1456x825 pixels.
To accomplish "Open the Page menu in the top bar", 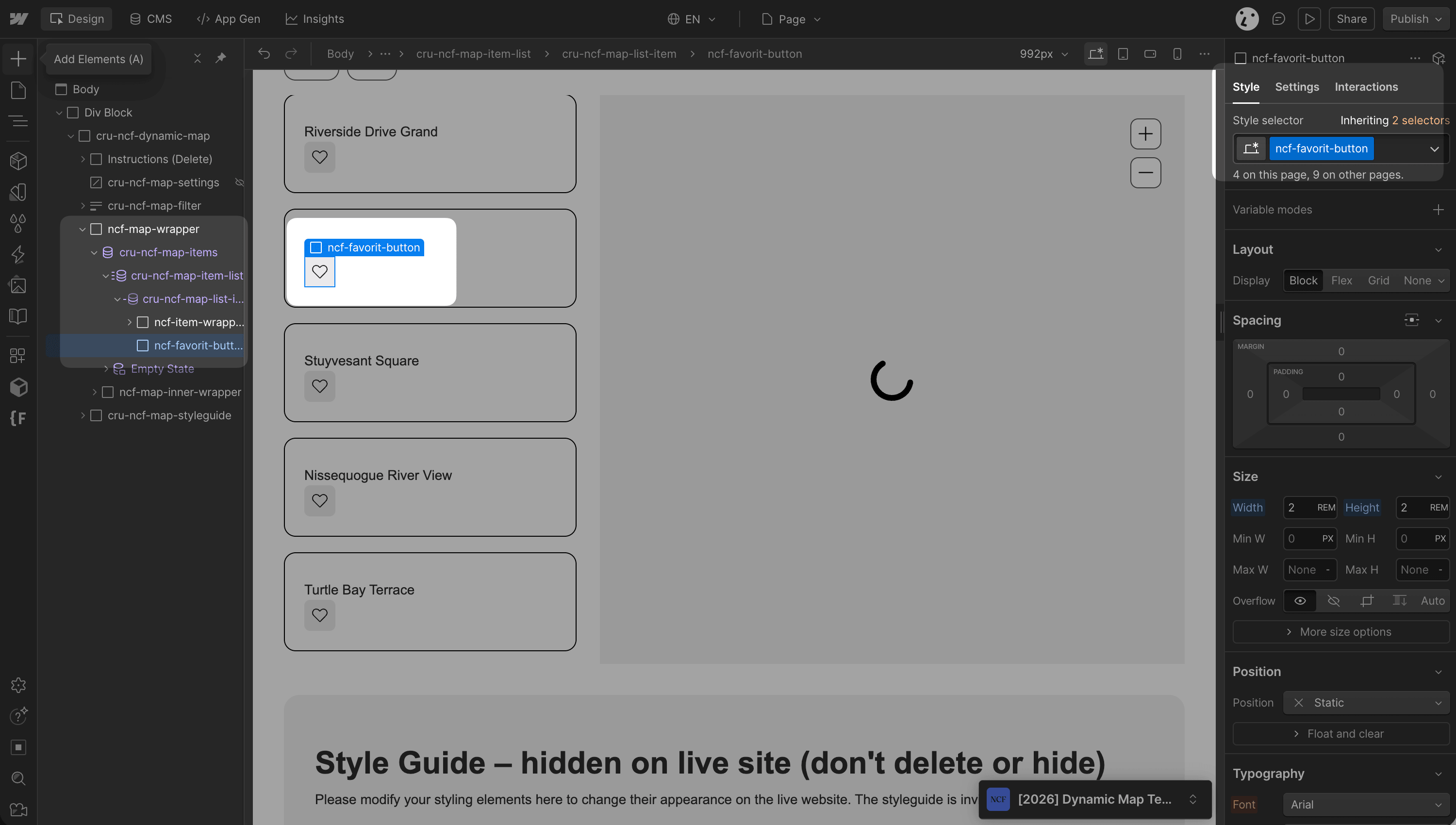I will coord(791,19).
